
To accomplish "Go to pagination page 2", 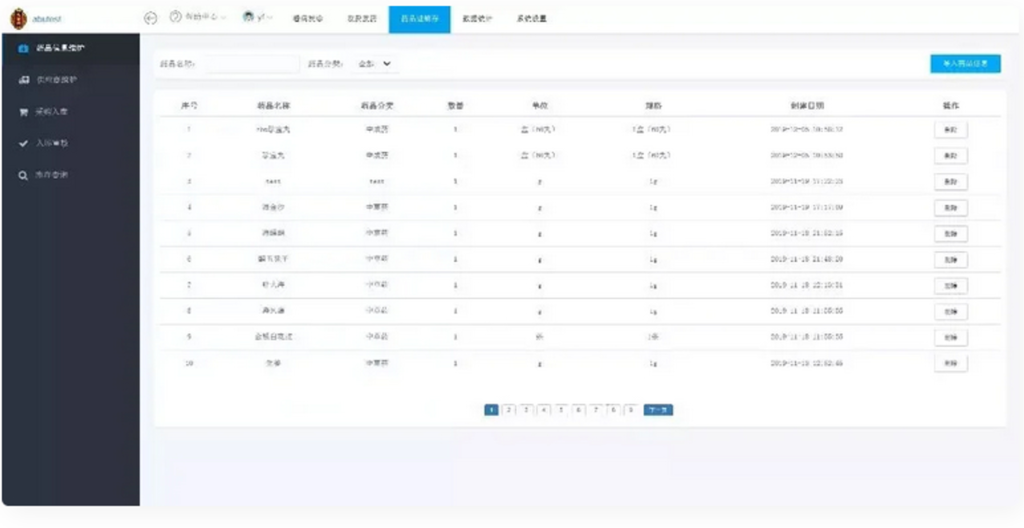I will click(x=509, y=410).
